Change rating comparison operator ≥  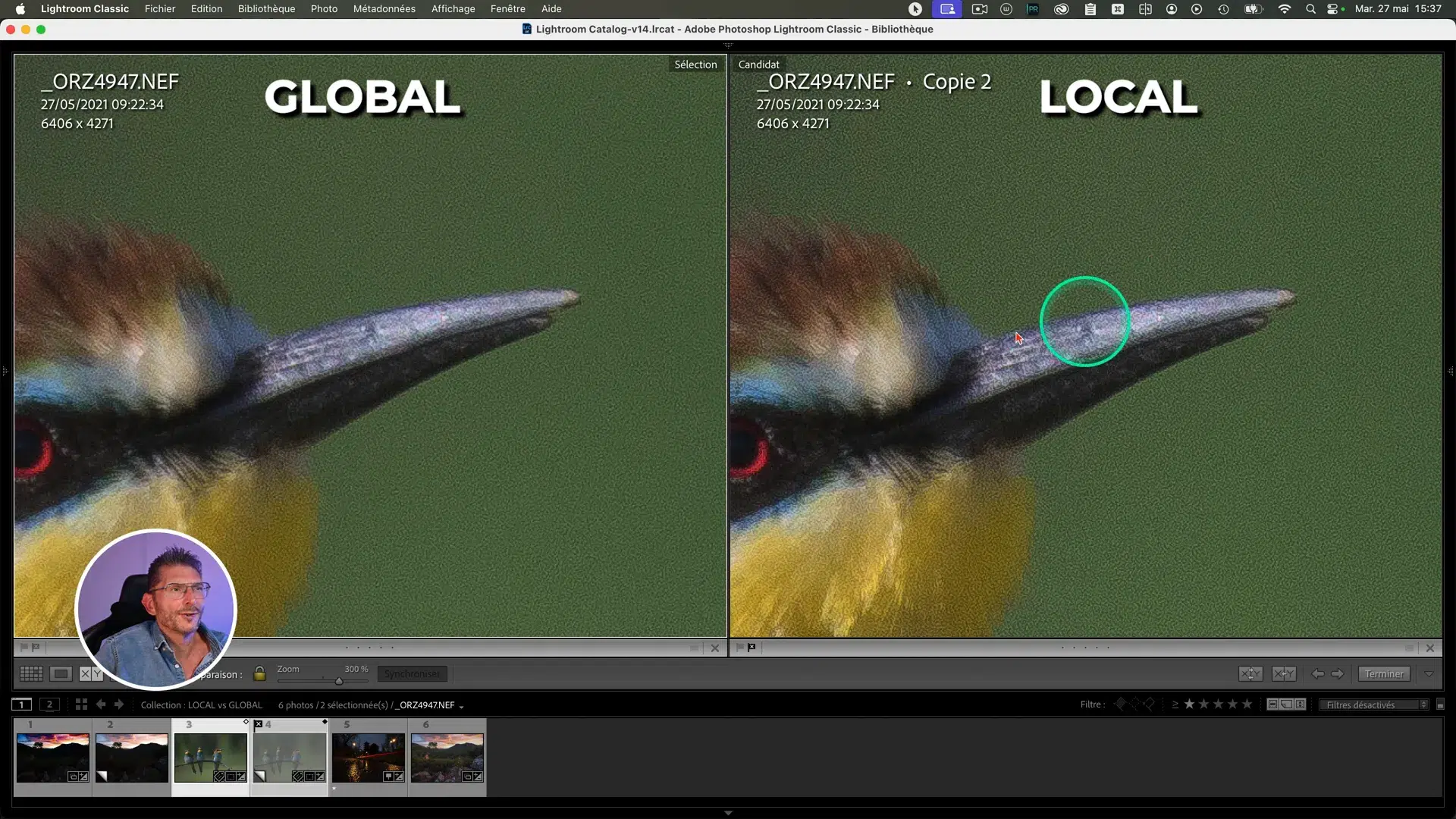click(1175, 704)
